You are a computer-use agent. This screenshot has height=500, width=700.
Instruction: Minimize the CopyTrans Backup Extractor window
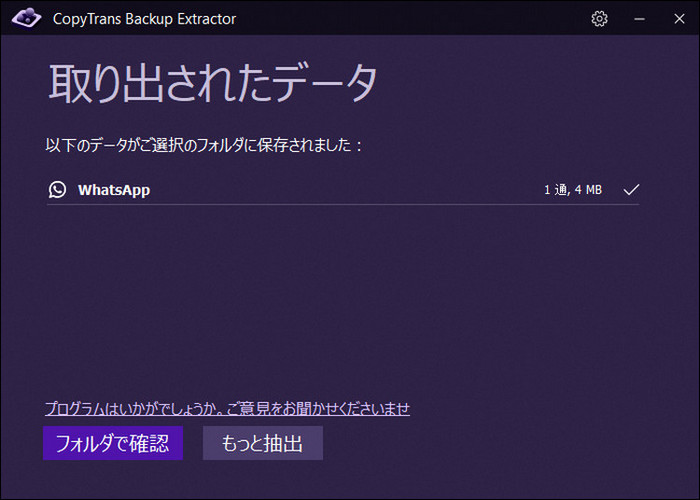click(x=639, y=19)
